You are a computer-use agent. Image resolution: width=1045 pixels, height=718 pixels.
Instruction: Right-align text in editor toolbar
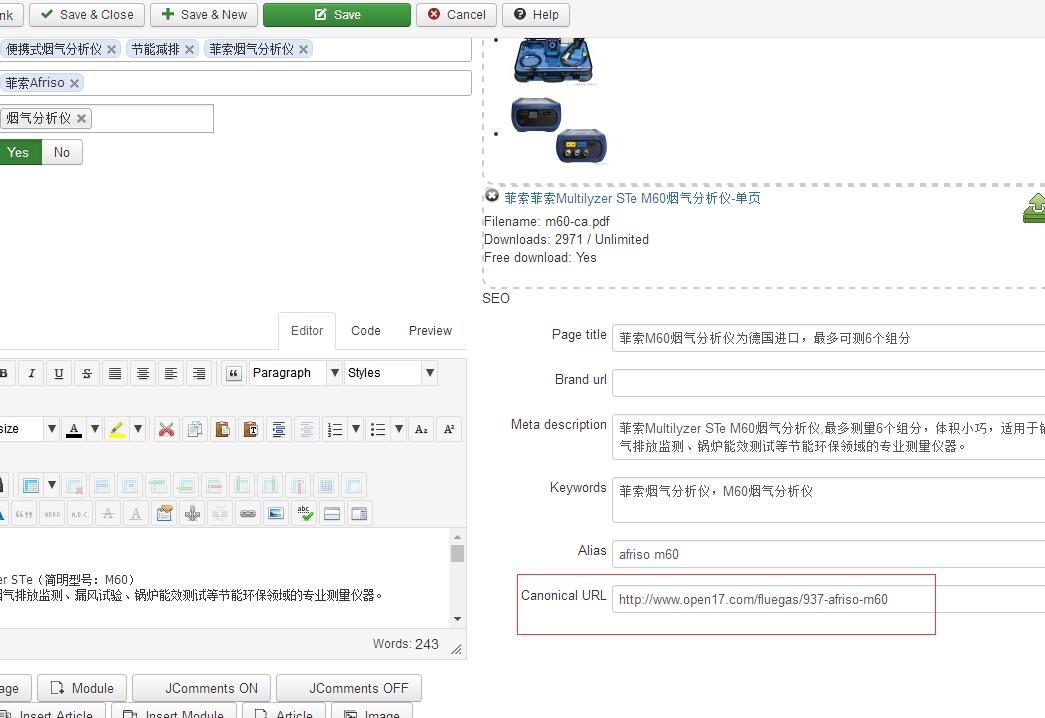tap(199, 373)
